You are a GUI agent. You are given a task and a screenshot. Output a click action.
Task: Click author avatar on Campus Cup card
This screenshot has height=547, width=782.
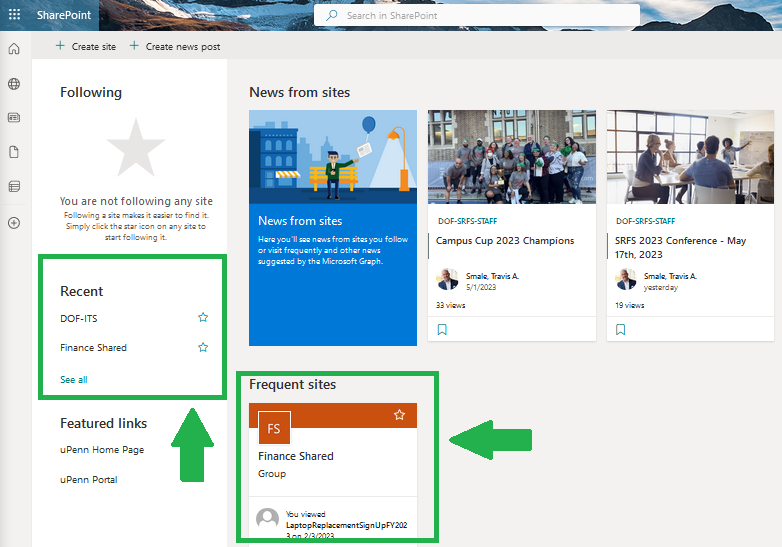coord(447,279)
